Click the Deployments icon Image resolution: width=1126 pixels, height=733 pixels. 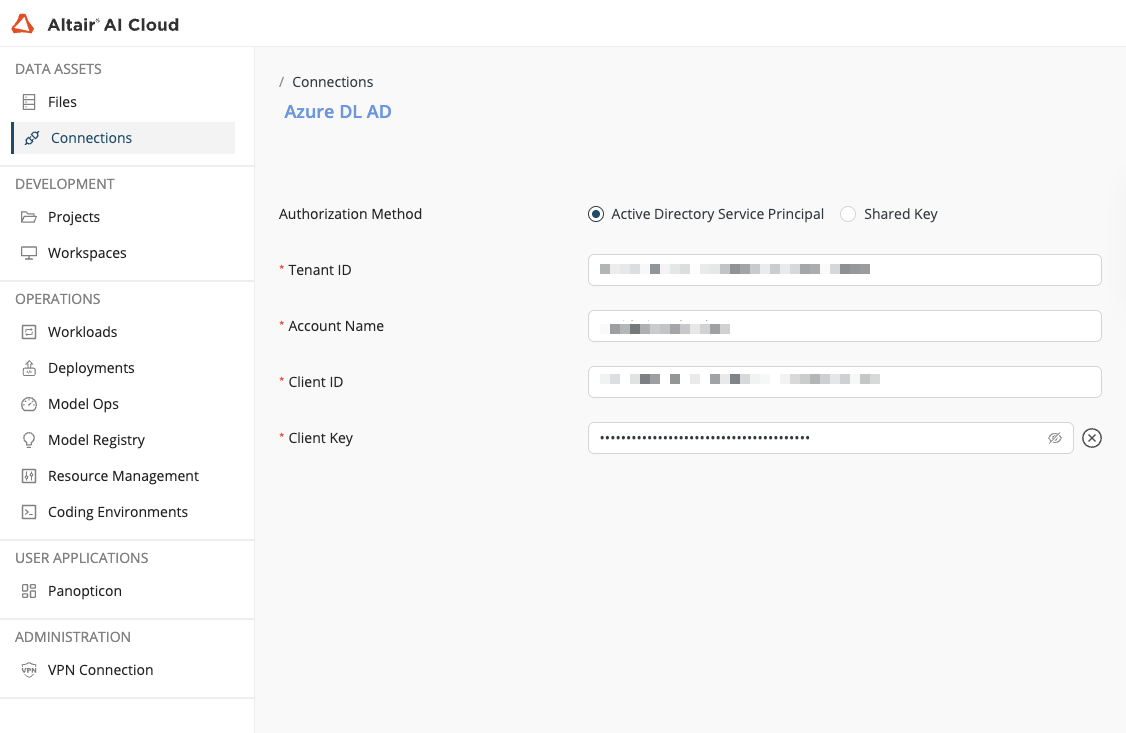pyautogui.click(x=29, y=368)
